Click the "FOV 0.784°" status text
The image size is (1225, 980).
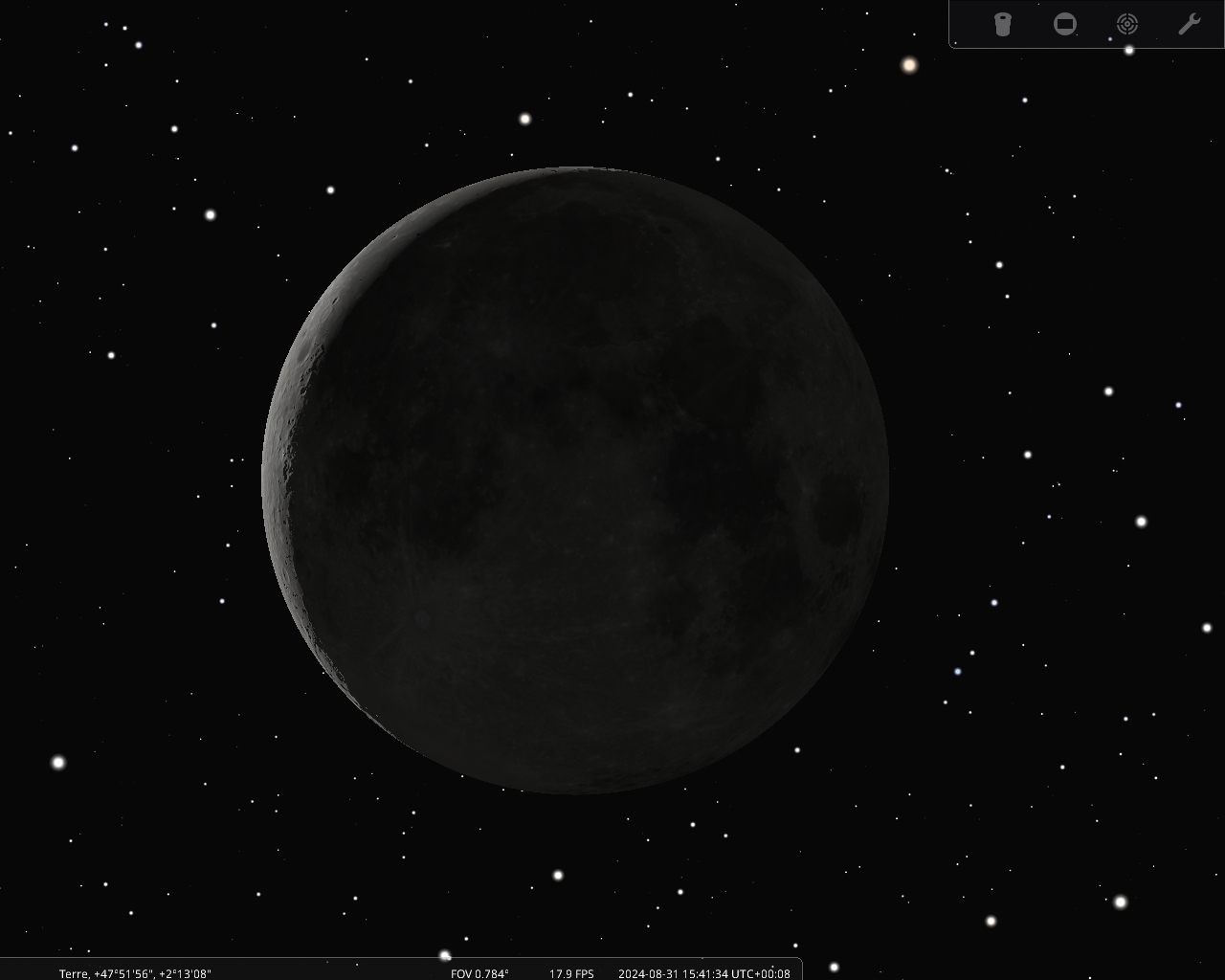pos(479,973)
